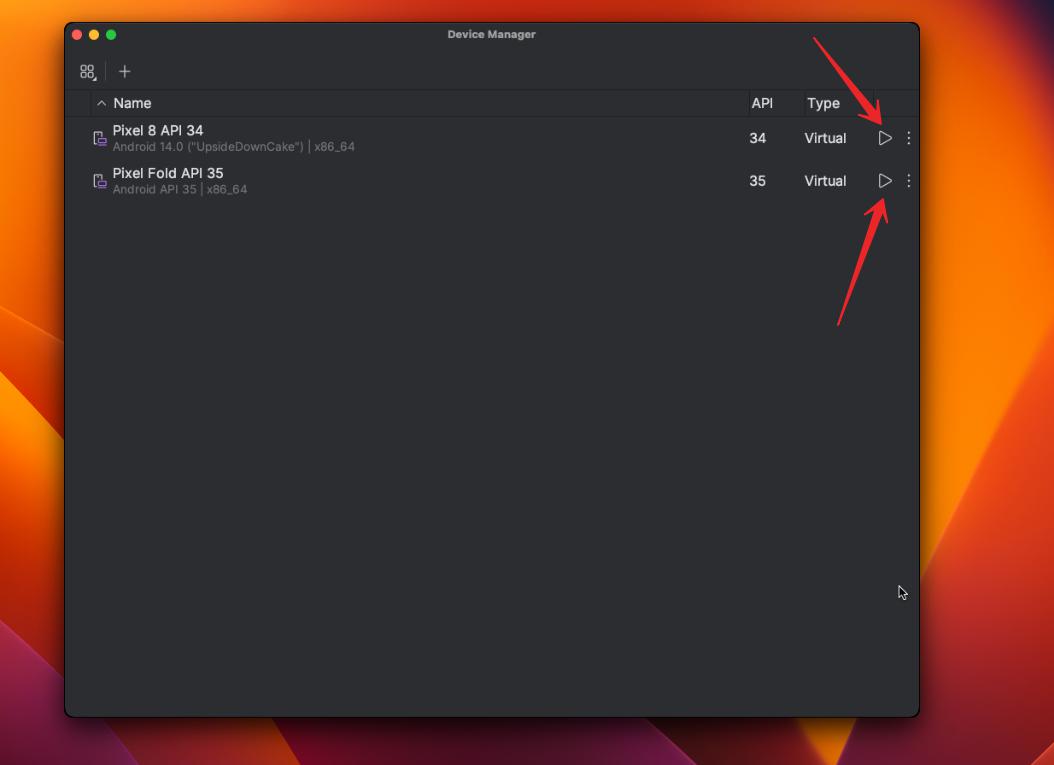Select the Pixel Fold API 35 device row
The image size is (1054, 765).
(x=492, y=181)
